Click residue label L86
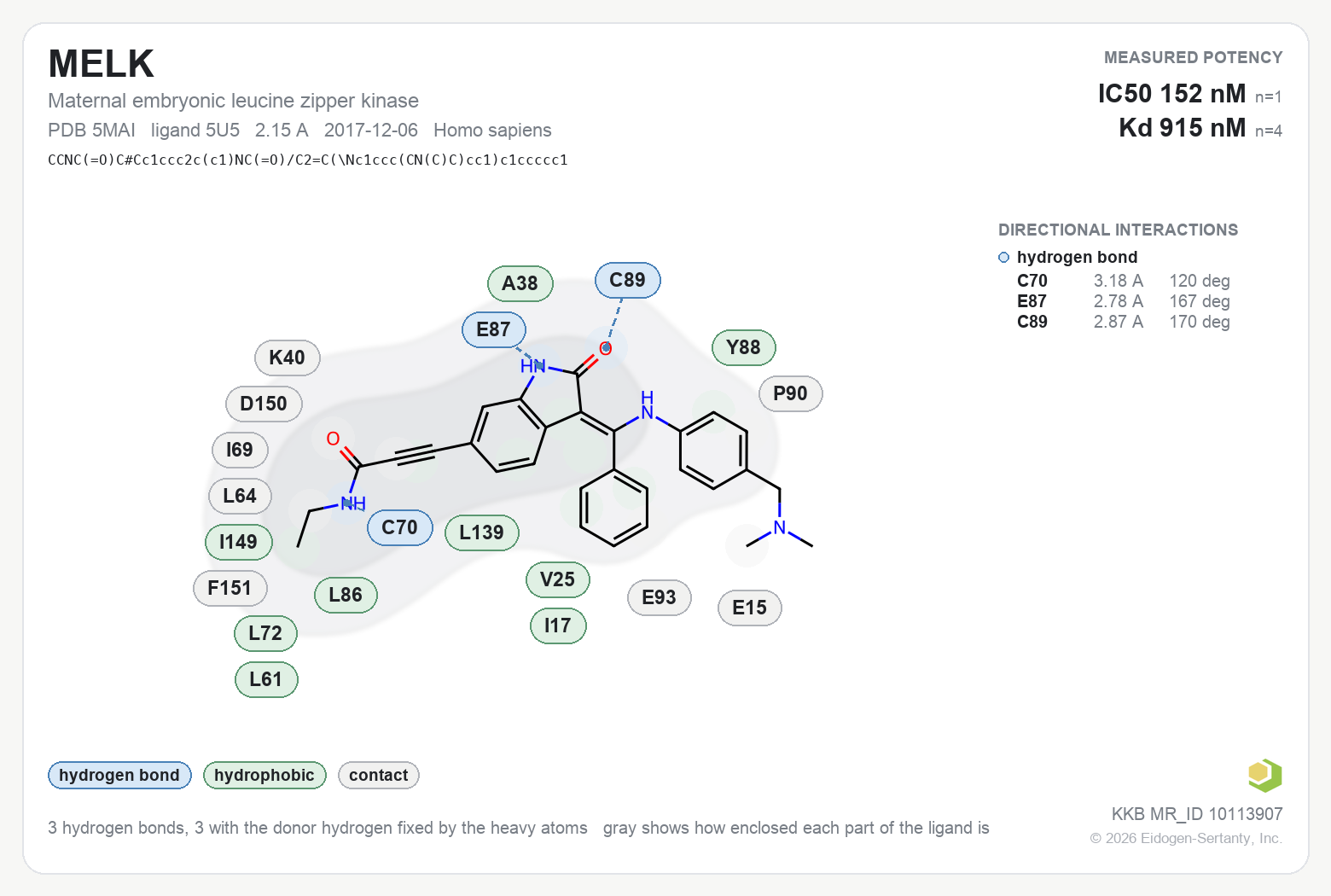Image resolution: width=1331 pixels, height=896 pixels. point(346,595)
